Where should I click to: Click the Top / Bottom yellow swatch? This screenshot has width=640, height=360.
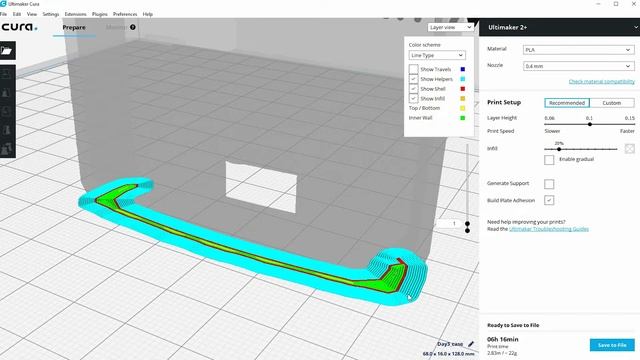tap(462, 108)
